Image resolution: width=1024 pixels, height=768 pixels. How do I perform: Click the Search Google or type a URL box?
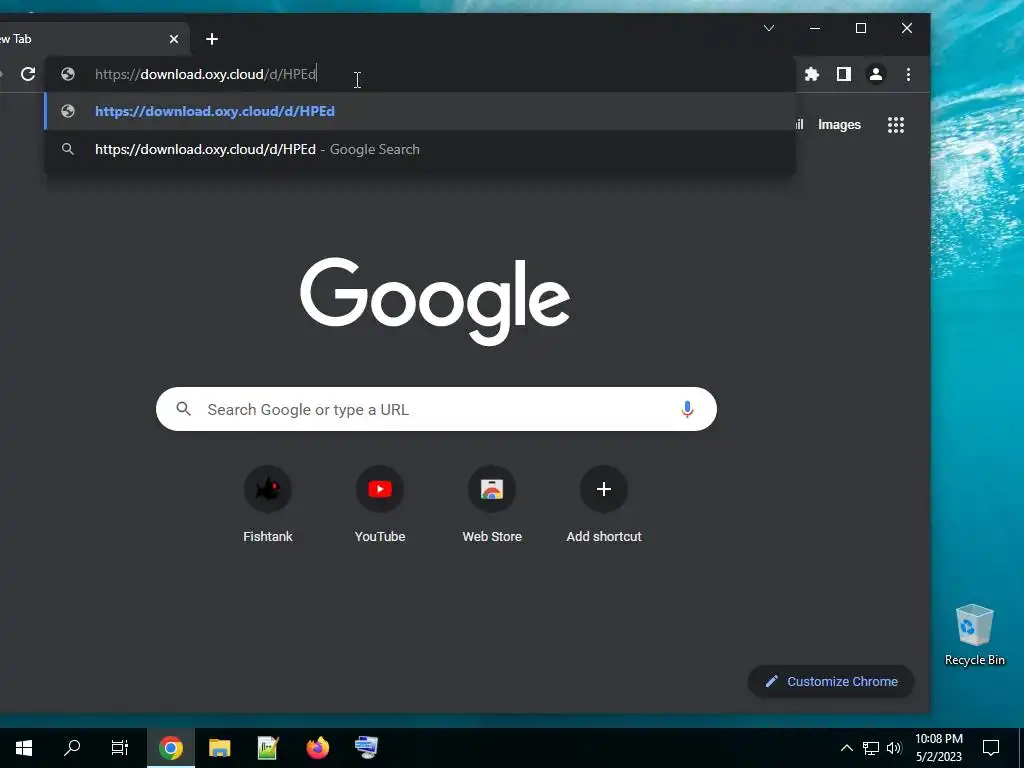[436, 409]
